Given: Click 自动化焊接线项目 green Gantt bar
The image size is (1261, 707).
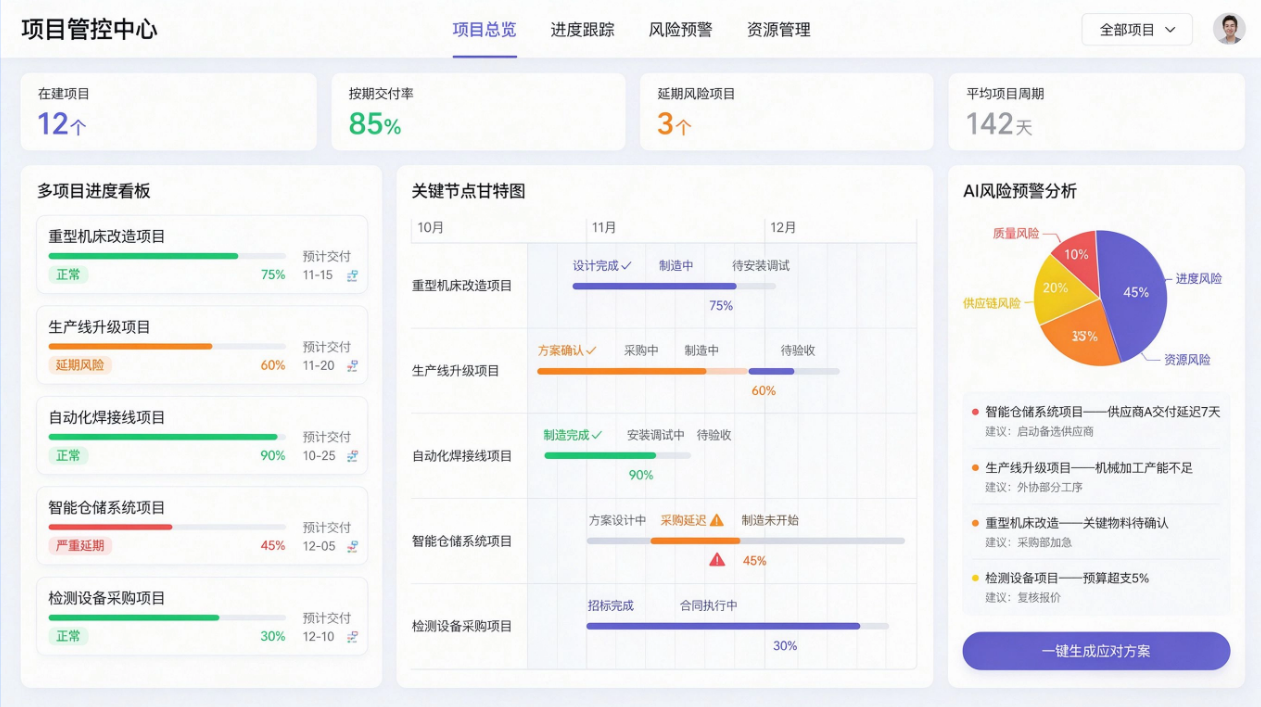Looking at the screenshot, I should coord(600,456).
